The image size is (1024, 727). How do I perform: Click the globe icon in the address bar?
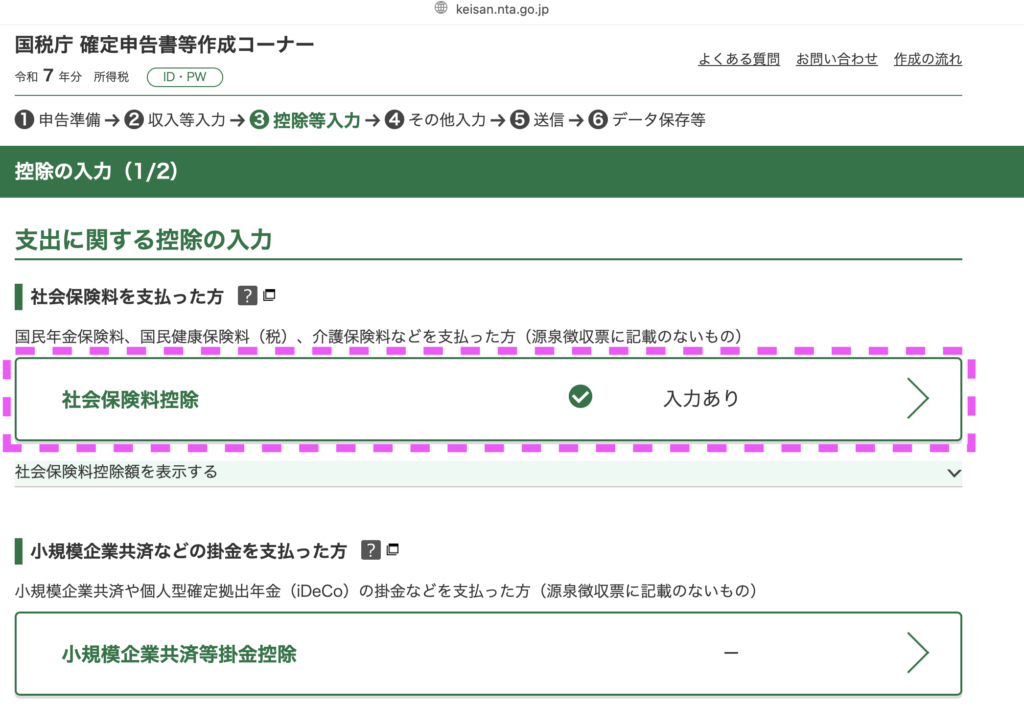pyautogui.click(x=441, y=9)
